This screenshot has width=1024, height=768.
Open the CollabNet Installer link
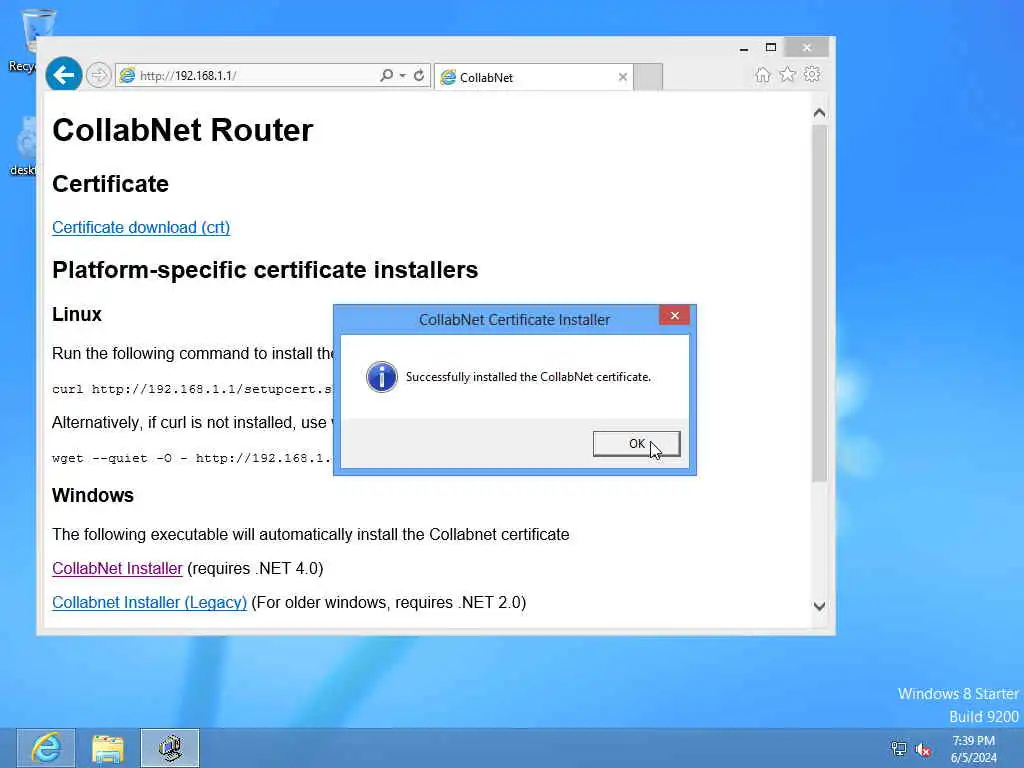pos(118,568)
